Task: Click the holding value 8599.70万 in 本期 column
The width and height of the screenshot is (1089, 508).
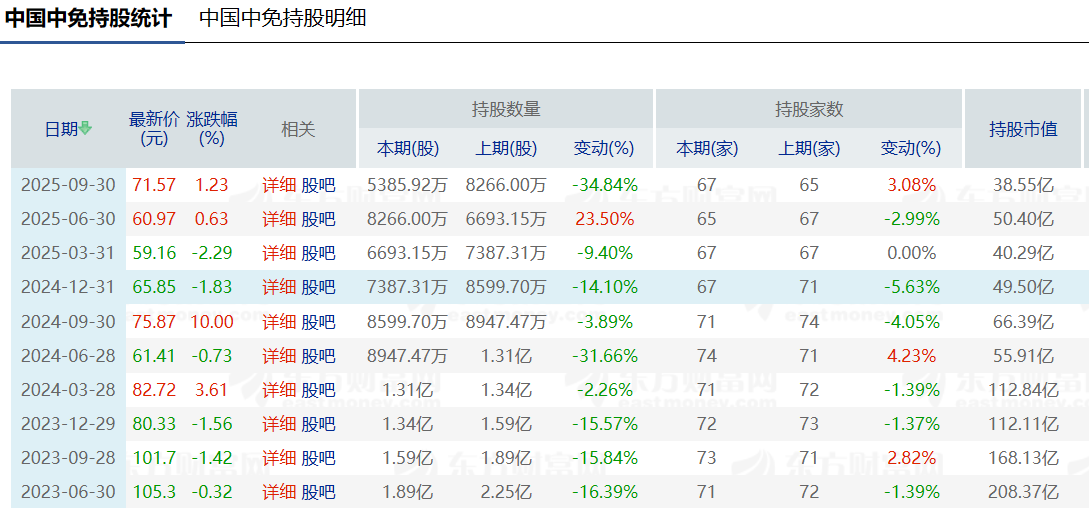Action: coord(407,322)
